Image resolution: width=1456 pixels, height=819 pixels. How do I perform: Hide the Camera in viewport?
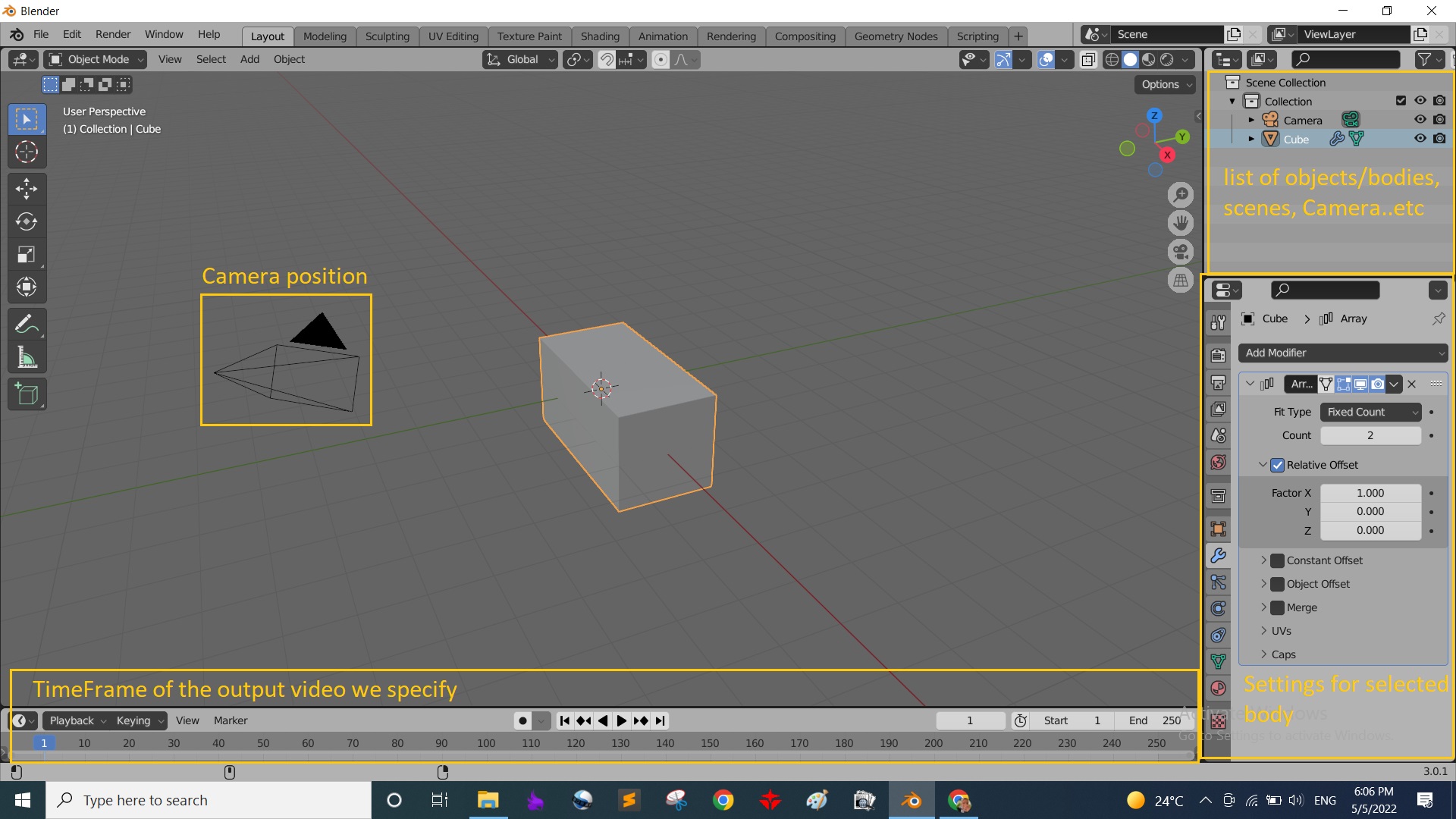[x=1420, y=120]
